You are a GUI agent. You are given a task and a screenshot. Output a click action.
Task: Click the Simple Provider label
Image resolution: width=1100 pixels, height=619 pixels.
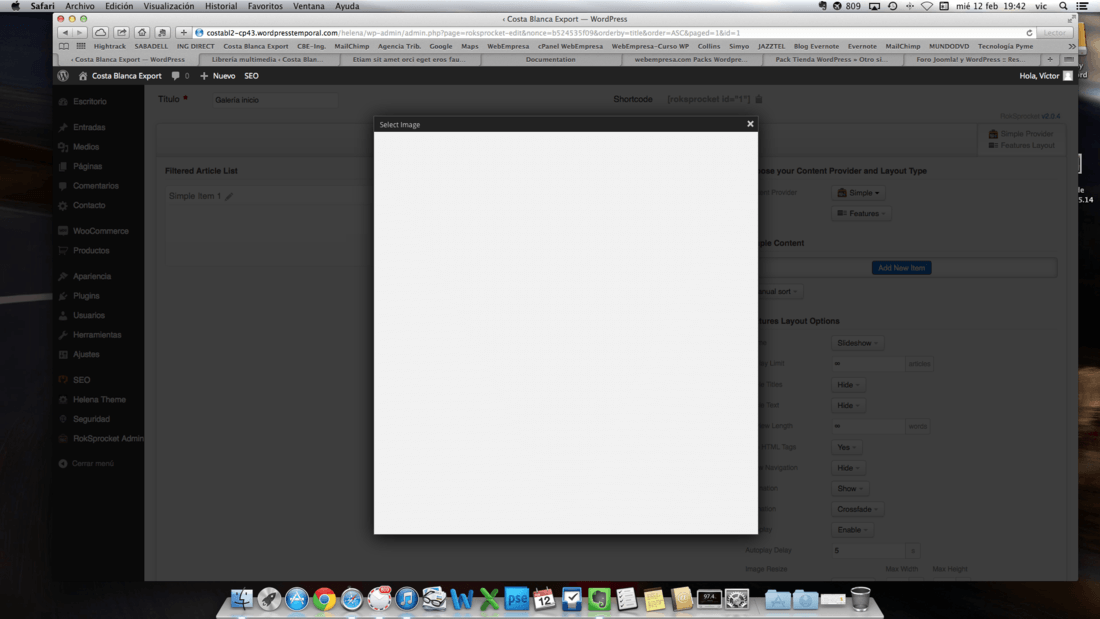coord(1026,134)
